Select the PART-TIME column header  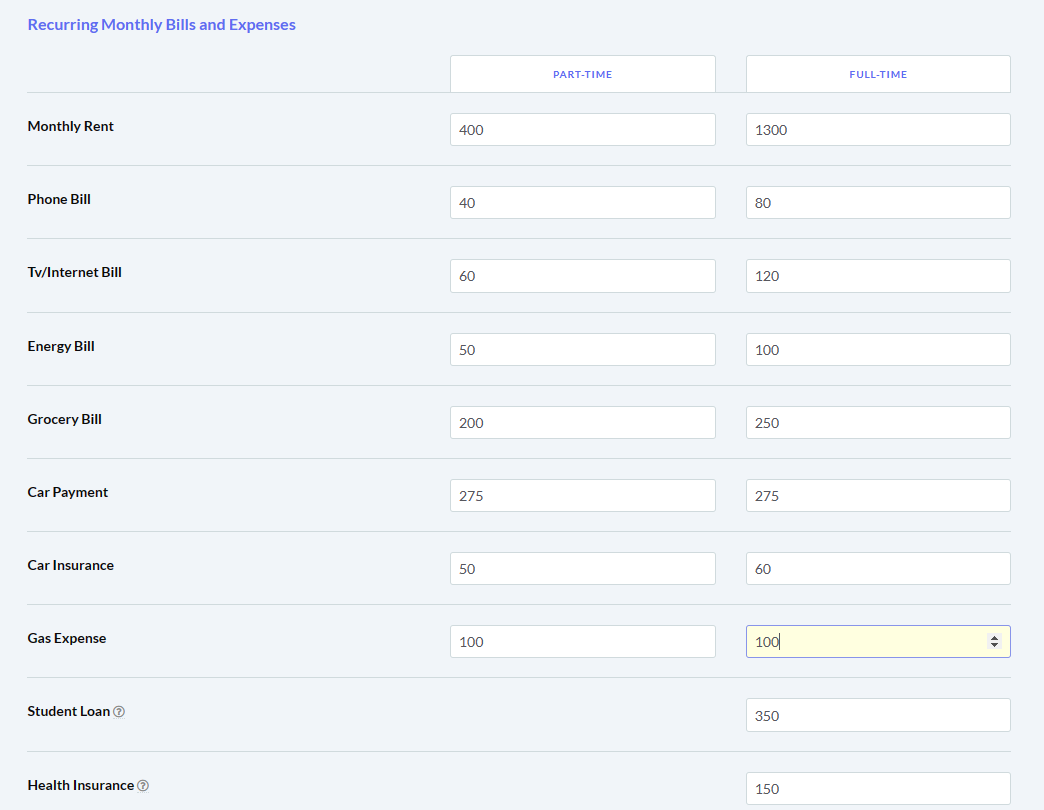[x=583, y=74]
